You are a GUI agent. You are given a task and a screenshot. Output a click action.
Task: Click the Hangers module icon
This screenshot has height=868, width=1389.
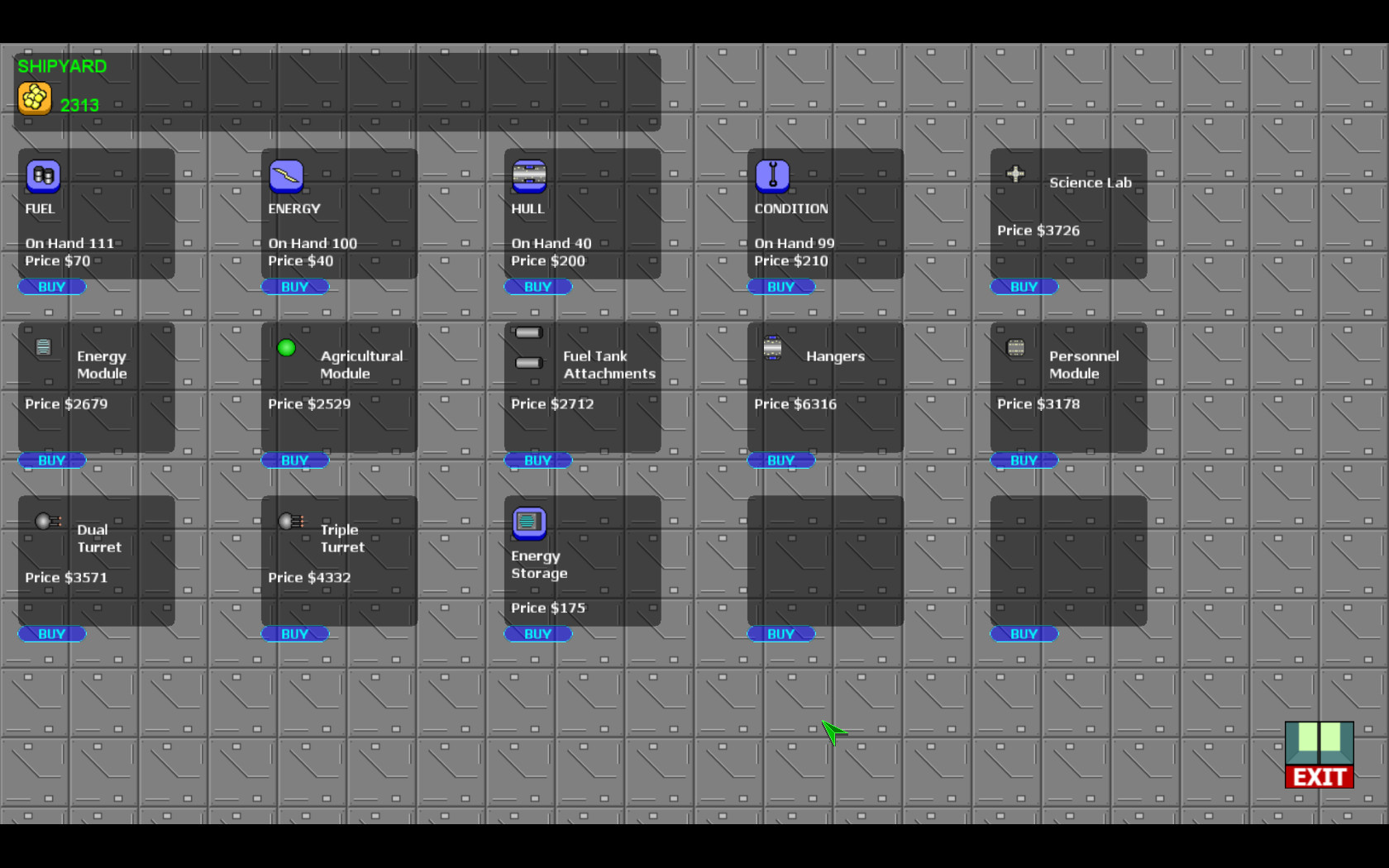click(x=773, y=348)
